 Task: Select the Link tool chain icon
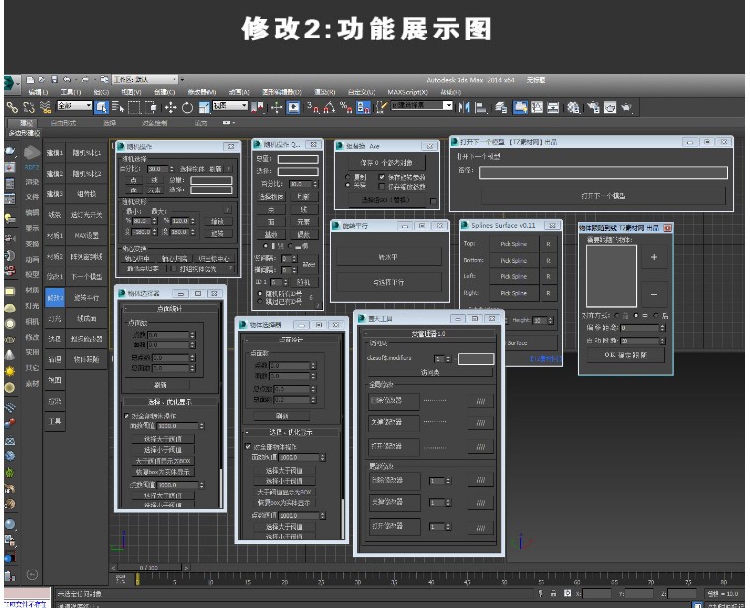(x=12, y=107)
